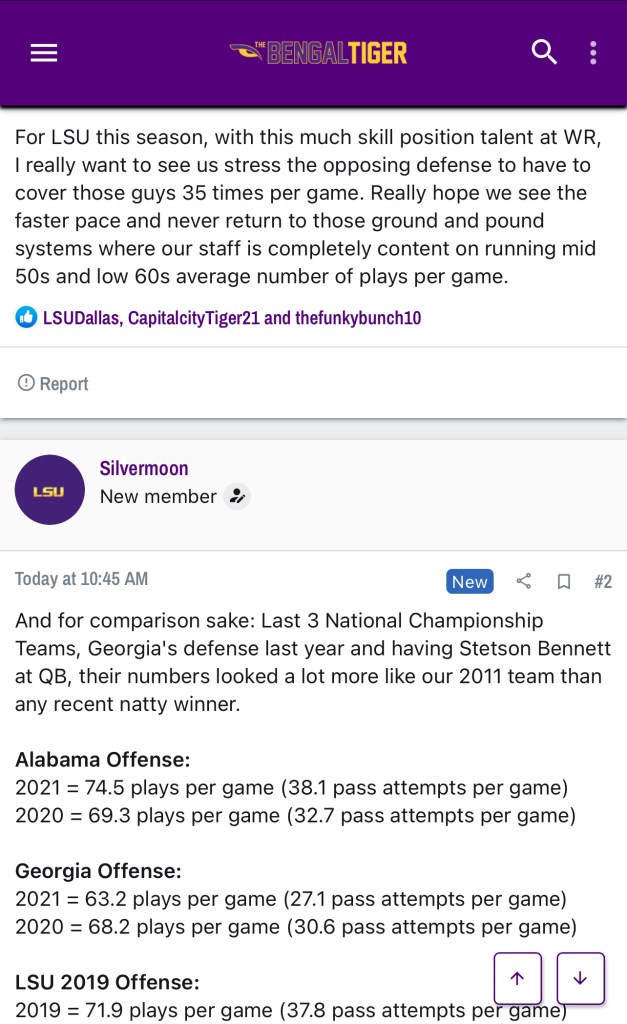Click the blue New post badge
This screenshot has width=627, height=1024.
click(469, 581)
